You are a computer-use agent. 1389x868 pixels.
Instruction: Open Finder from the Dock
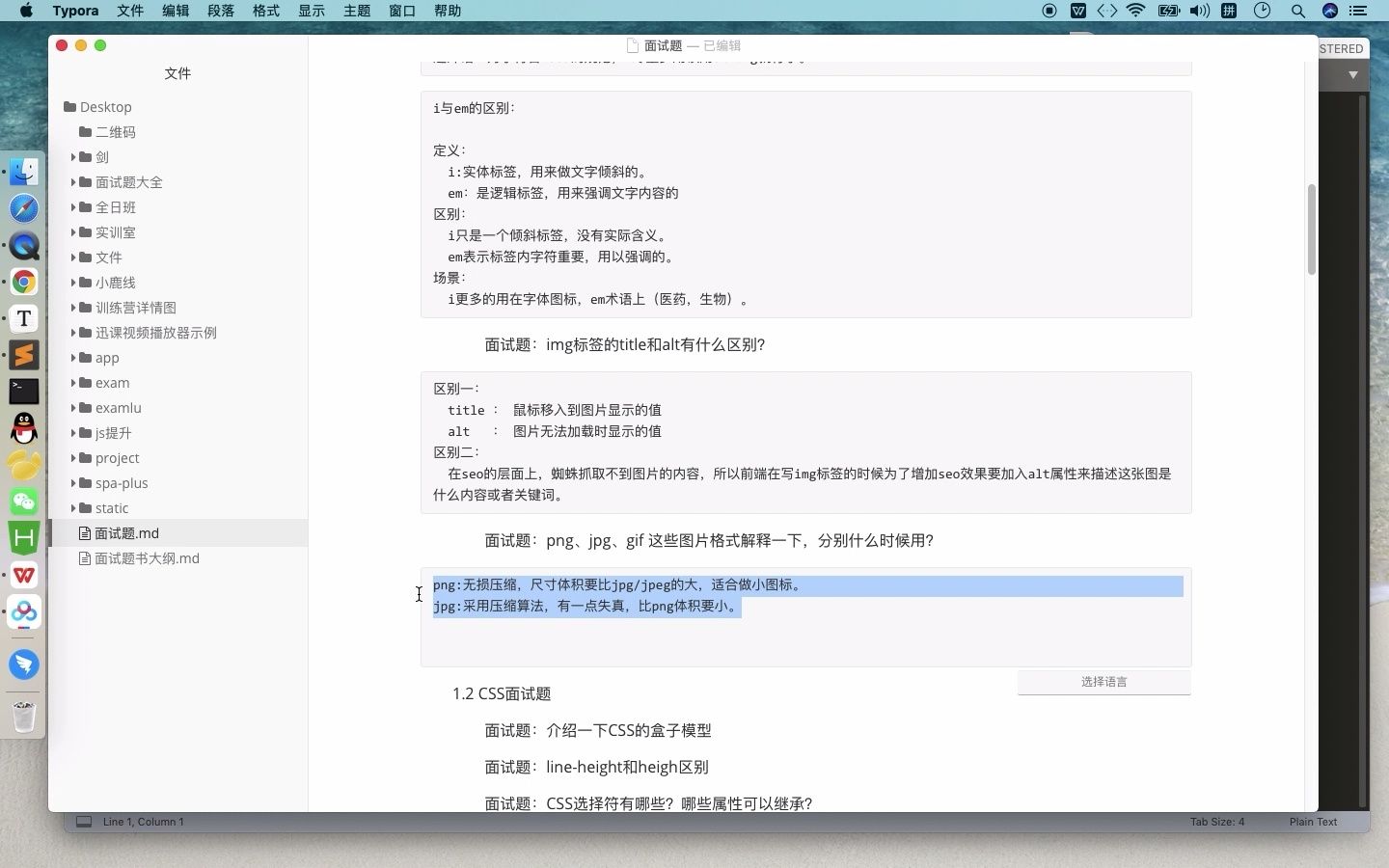click(24, 172)
